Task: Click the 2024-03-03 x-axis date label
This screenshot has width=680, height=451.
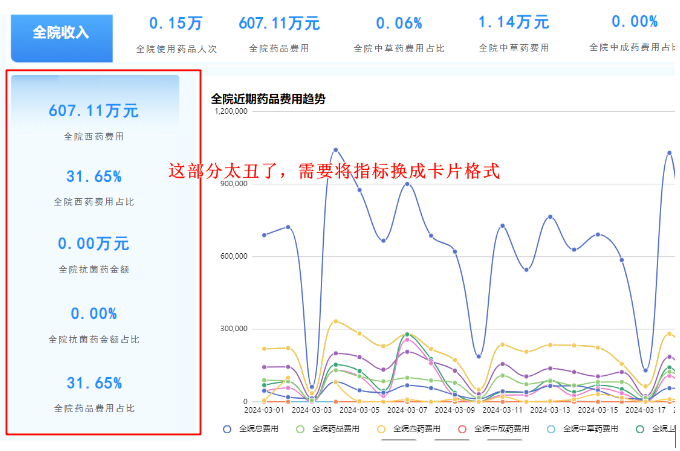Action: (312, 410)
